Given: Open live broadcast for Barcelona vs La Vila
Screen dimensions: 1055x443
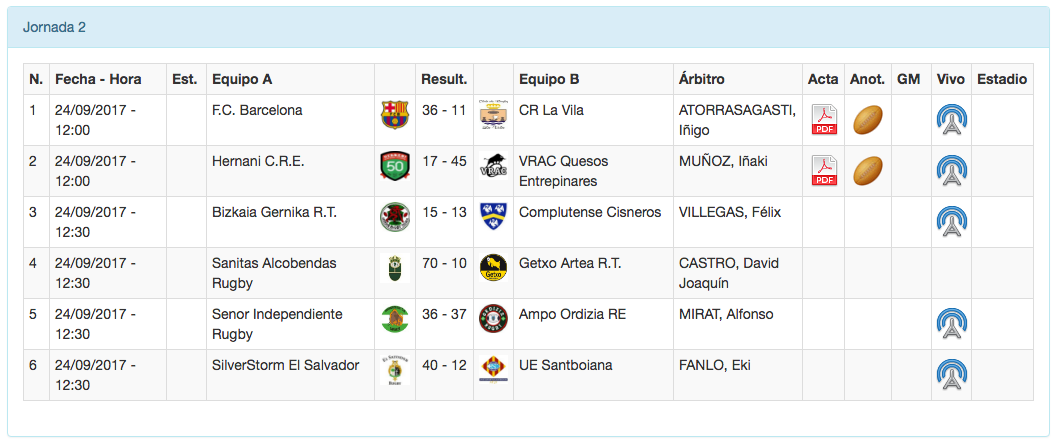Looking at the screenshot, I should 951,120.
